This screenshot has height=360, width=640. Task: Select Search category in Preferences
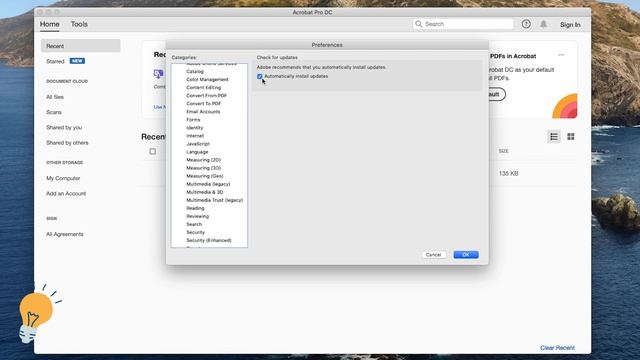[194, 224]
